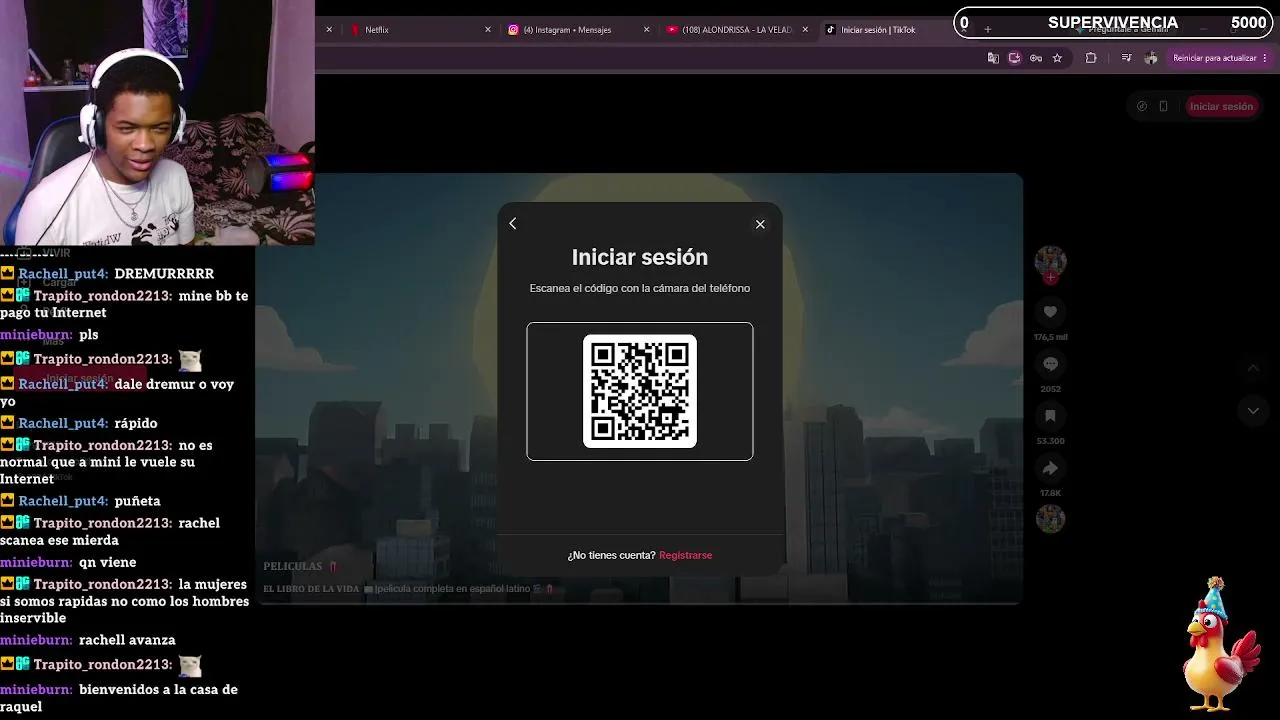1280x720 pixels.
Task: Click the install app icon in address bar
Action: pos(1014,58)
